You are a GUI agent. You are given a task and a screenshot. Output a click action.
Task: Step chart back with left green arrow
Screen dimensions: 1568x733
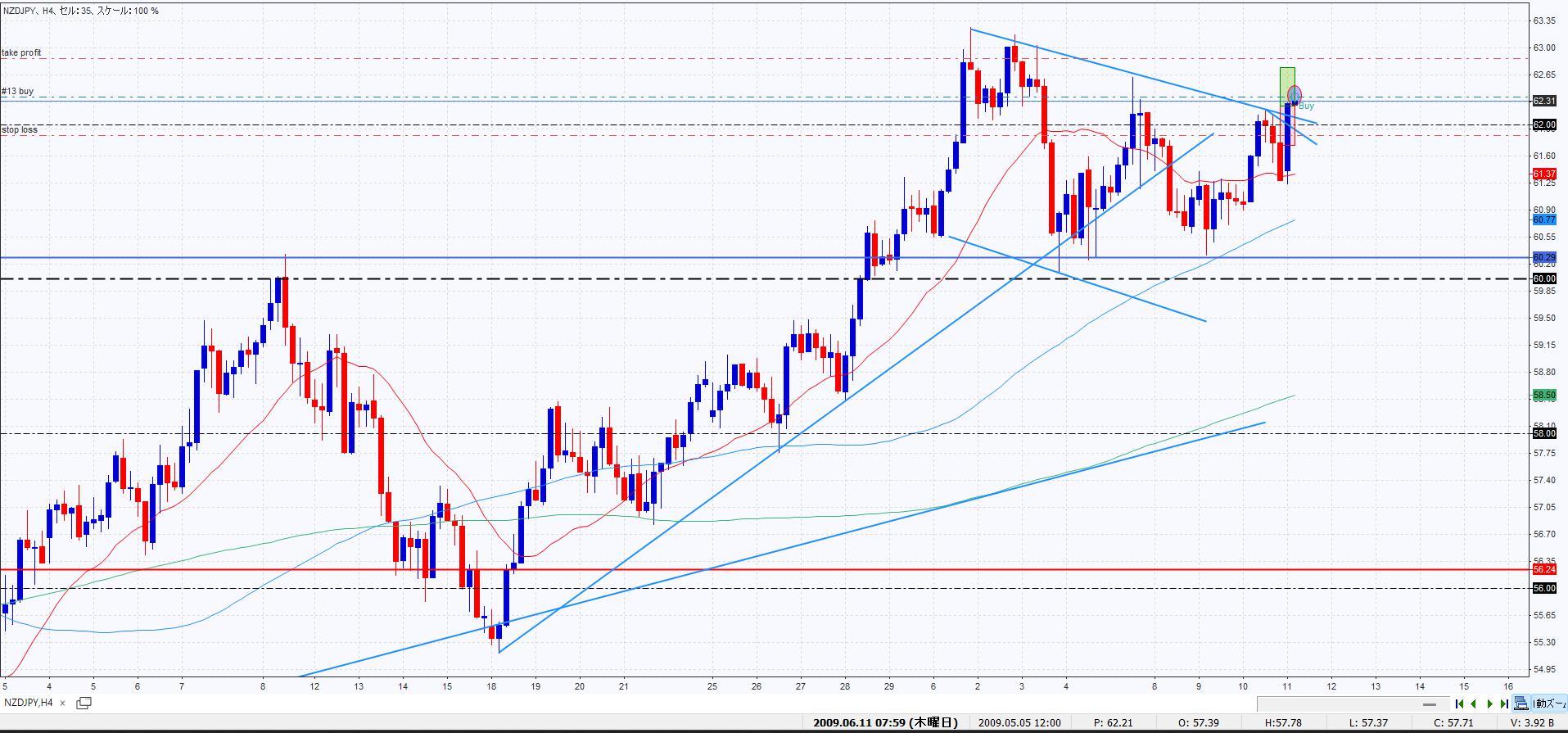click(x=1474, y=704)
